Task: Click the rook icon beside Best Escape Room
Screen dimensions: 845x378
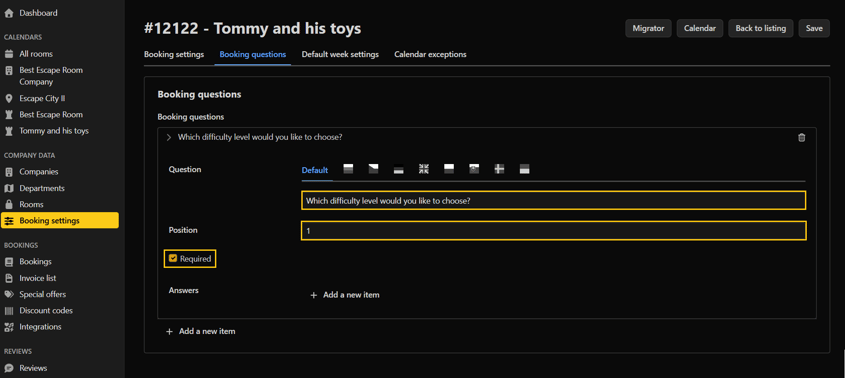Action: pos(8,115)
